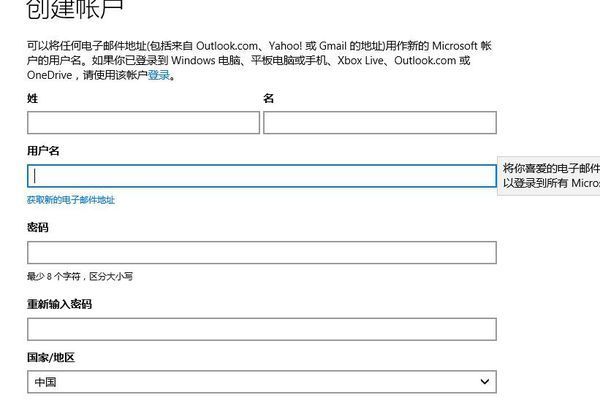Click the 密码 label text
This screenshot has height=403, width=600.
click(38, 227)
